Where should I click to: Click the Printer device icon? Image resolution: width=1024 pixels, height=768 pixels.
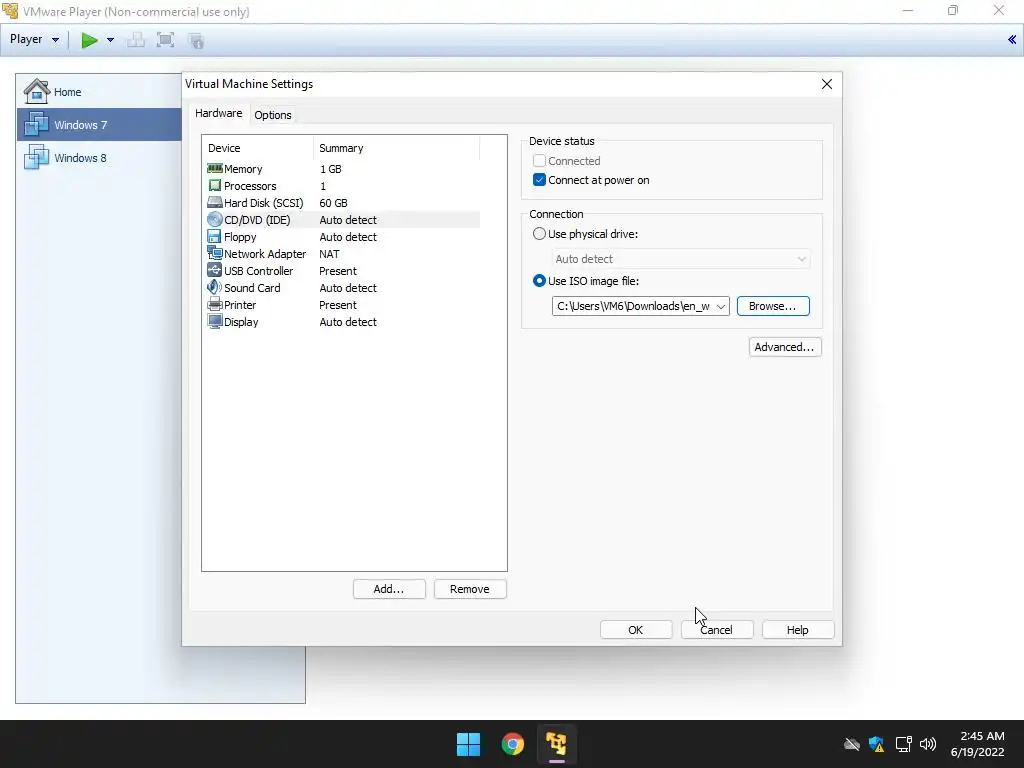[x=214, y=304]
